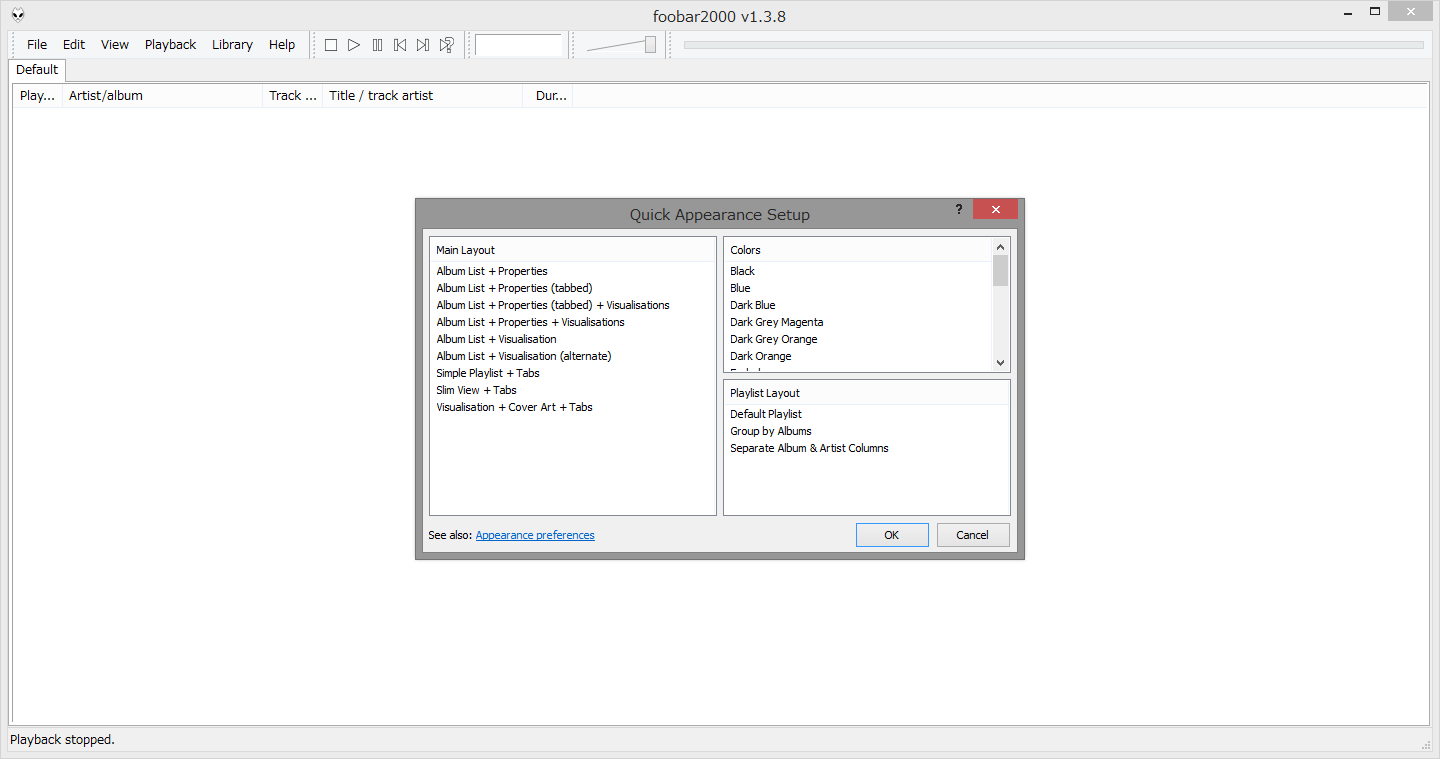Open the Appearance preferences link
Screen dimensions: 1440x759
[535, 535]
